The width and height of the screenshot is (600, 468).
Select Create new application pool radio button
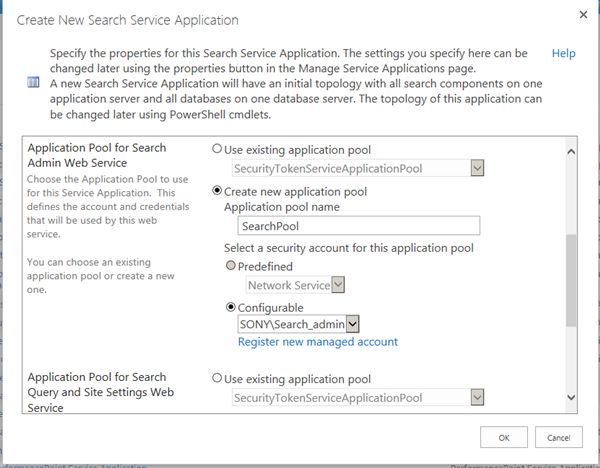[x=217, y=190]
